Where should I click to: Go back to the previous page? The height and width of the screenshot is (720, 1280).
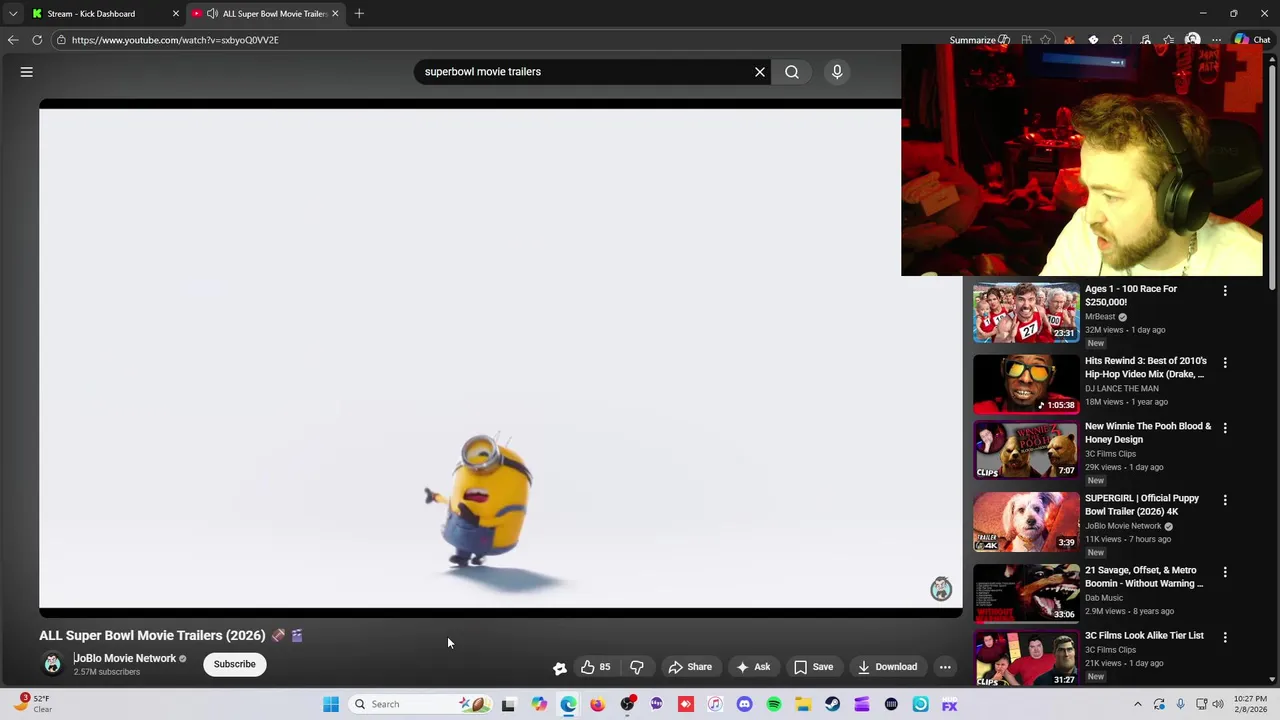pos(13,40)
